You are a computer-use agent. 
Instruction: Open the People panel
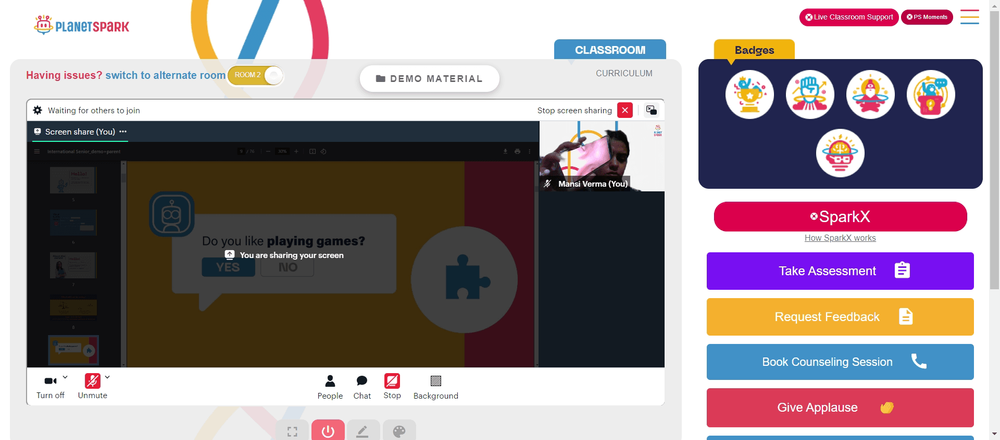[x=330, y=387]
